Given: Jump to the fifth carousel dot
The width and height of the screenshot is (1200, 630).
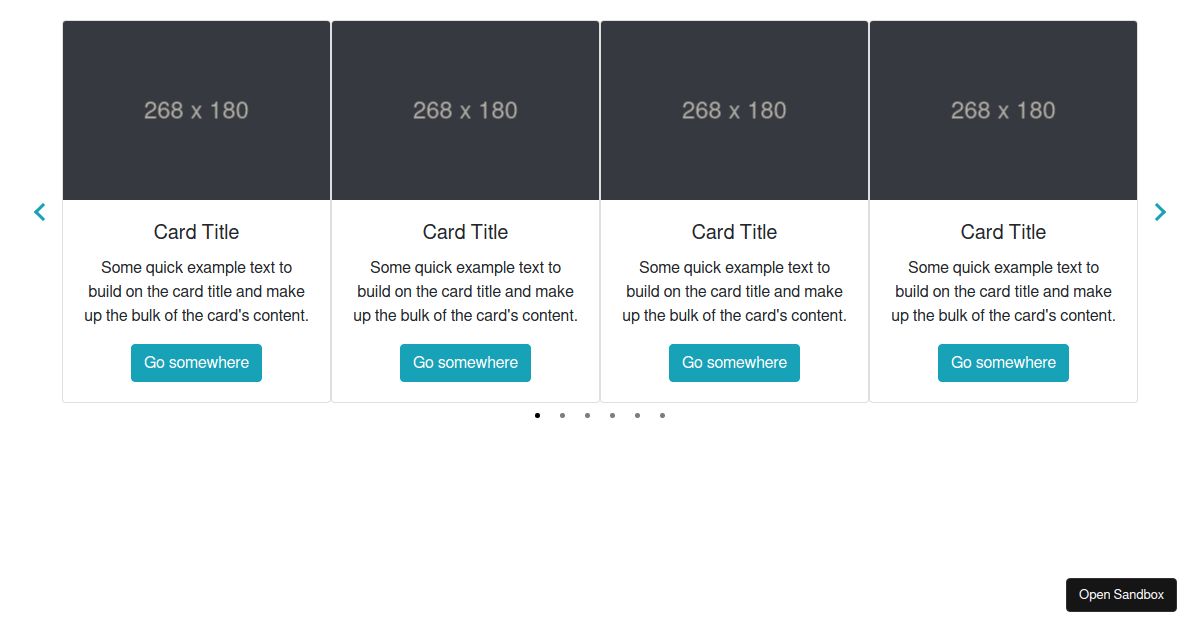Looking at the screenshot, I should coord(637,415).
